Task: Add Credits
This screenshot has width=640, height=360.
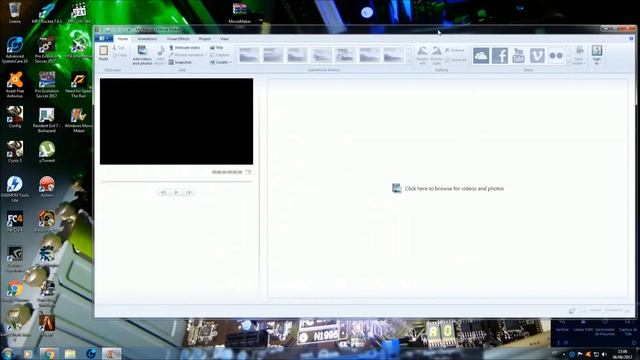Action: (219, 62)
